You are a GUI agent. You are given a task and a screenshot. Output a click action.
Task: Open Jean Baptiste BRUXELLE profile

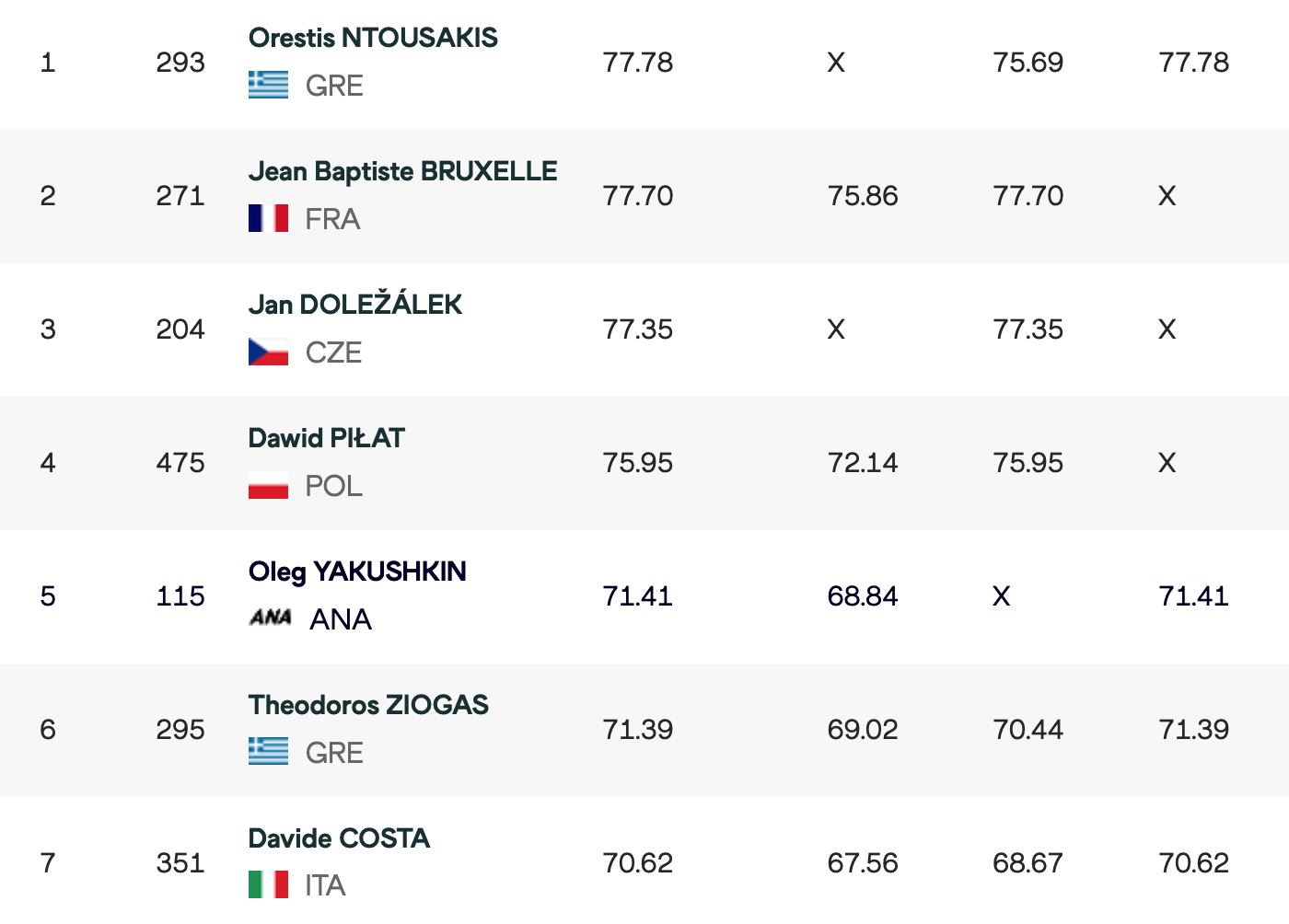tap(402, 171)
